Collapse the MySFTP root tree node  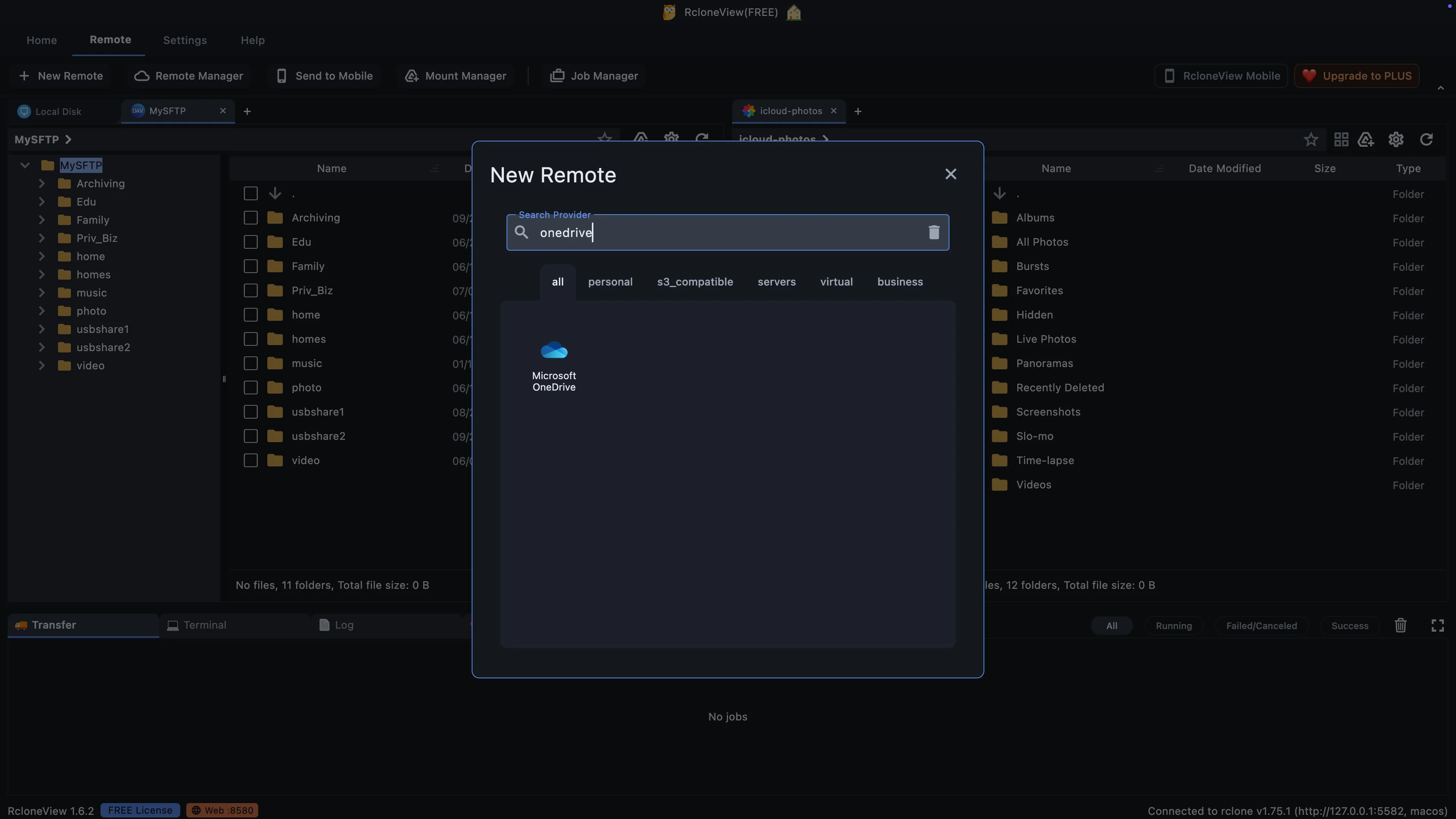25,165
